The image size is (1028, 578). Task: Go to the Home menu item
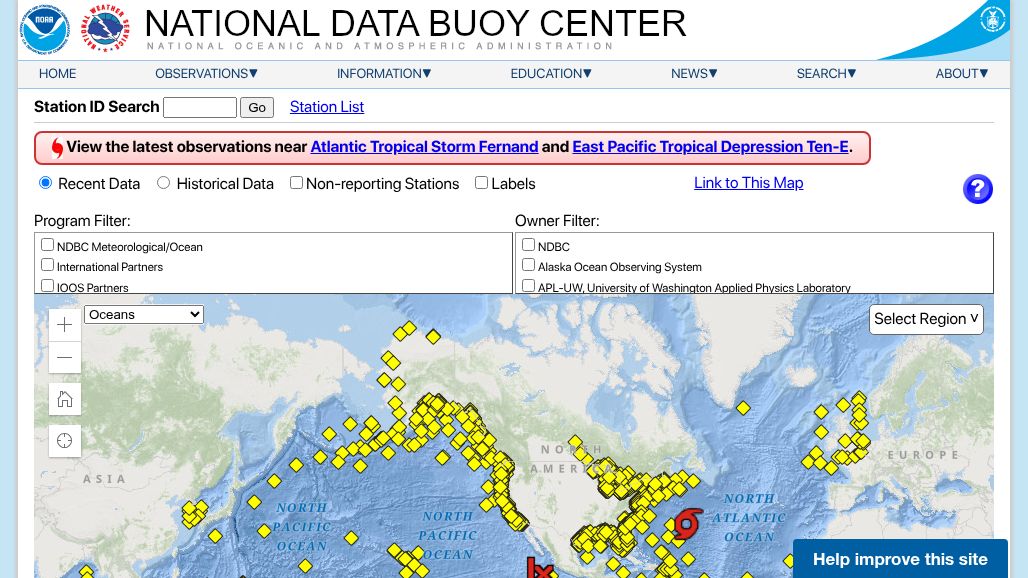[x=58, y=74]
